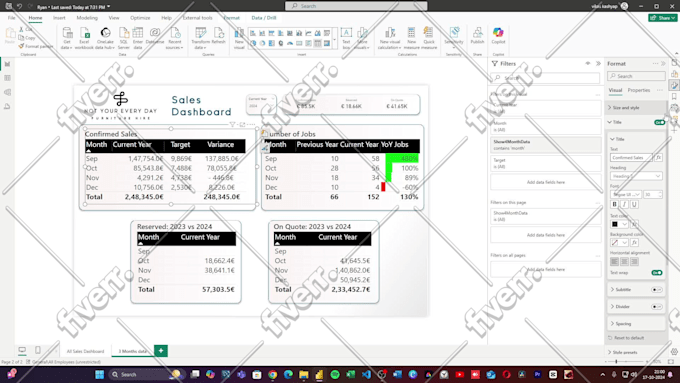
Task: Open the text color swatch picker
Action: click(619, 224)
